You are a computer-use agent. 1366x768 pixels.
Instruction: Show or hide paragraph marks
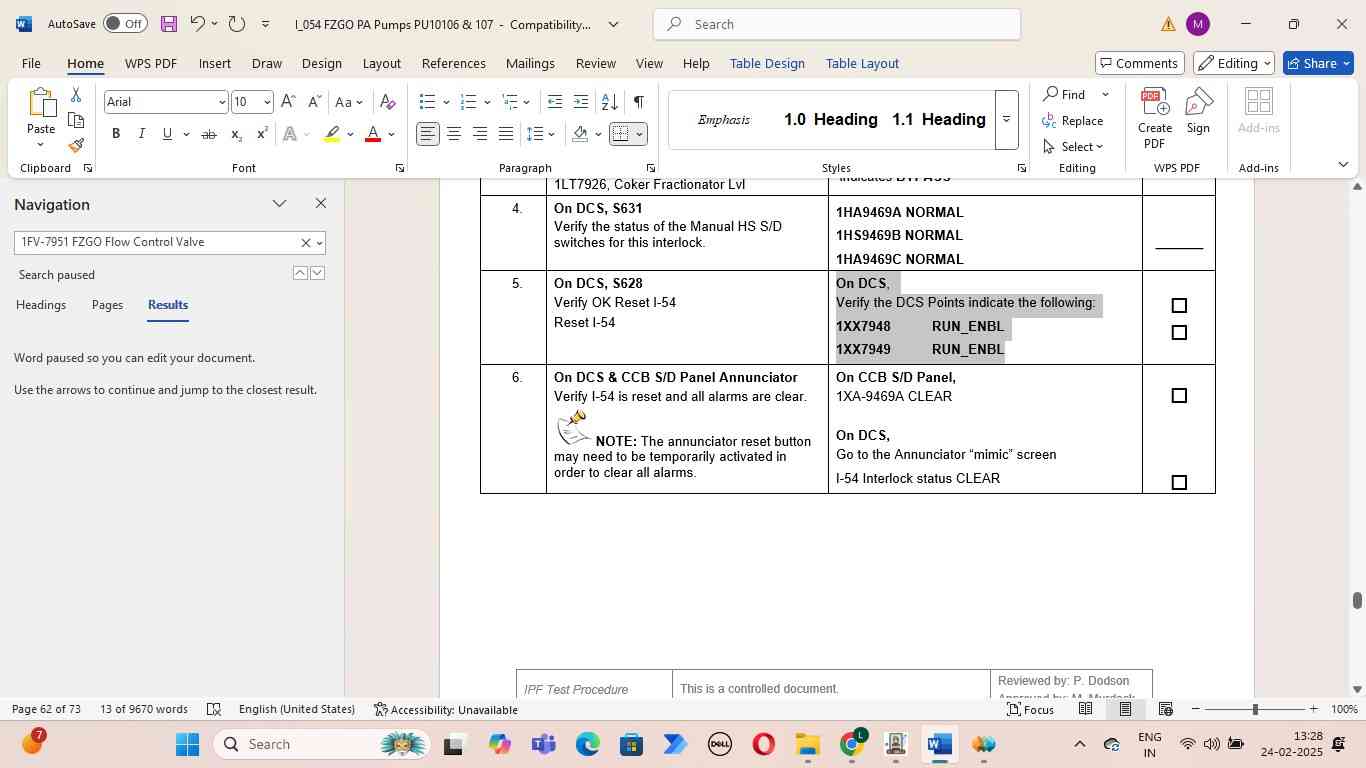point(638,102)
